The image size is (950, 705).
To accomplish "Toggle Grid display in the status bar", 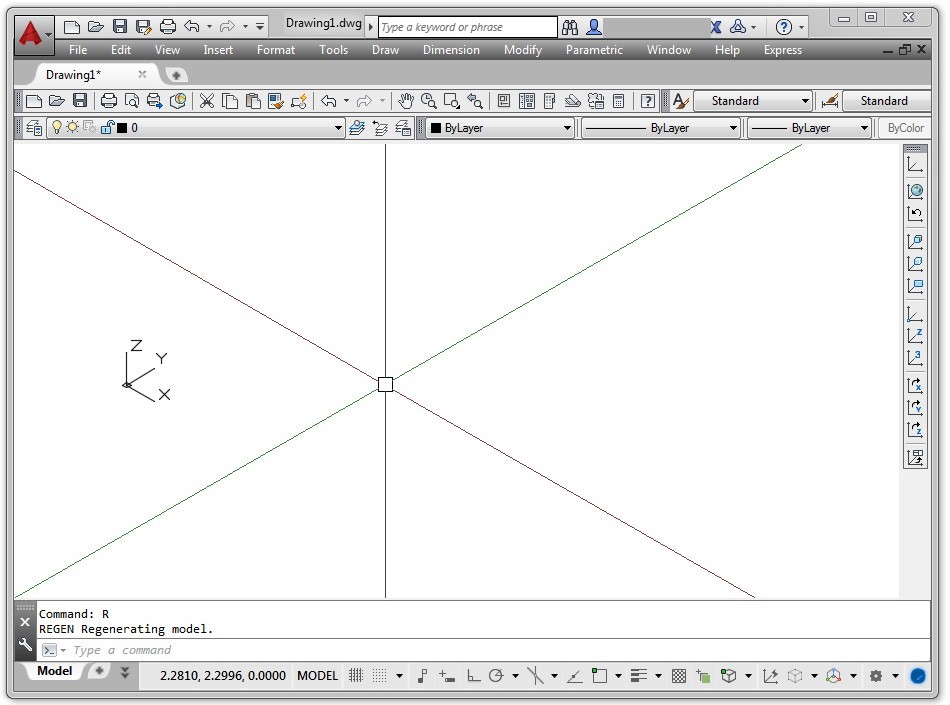I will point(356,675).
